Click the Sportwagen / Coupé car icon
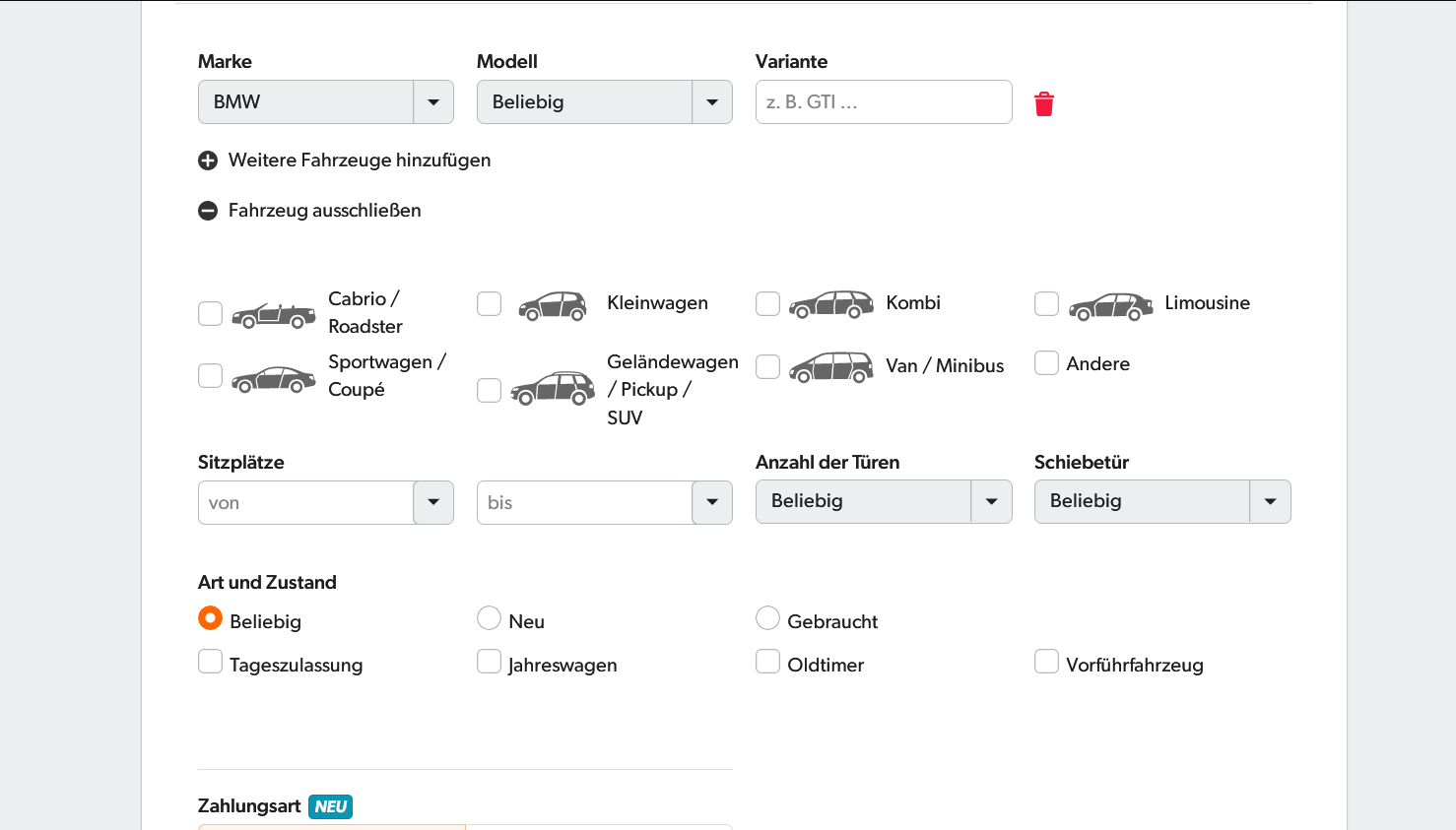The height and width of the screenshot is (830, 1456). pyautogui.click(x=273, y=379)
